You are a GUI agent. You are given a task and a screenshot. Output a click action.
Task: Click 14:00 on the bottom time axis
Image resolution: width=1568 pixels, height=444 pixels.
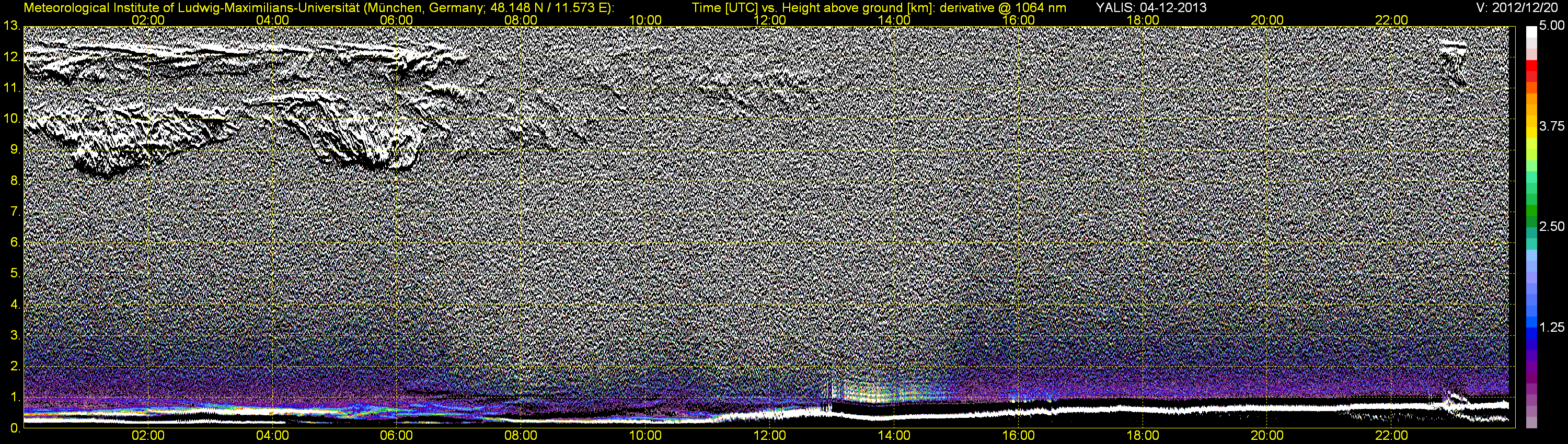click(894, 436)
